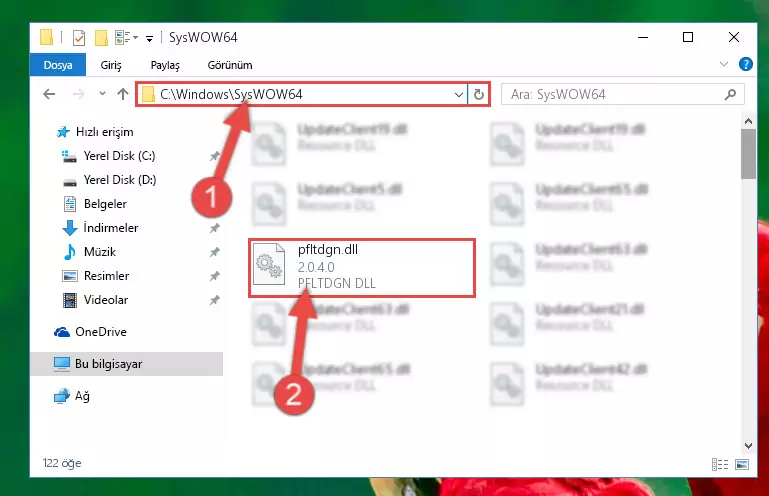Viewport: 769px width, 496px height.
Task: Switch to details view icon in status bar
Action: tap(719, 464)
